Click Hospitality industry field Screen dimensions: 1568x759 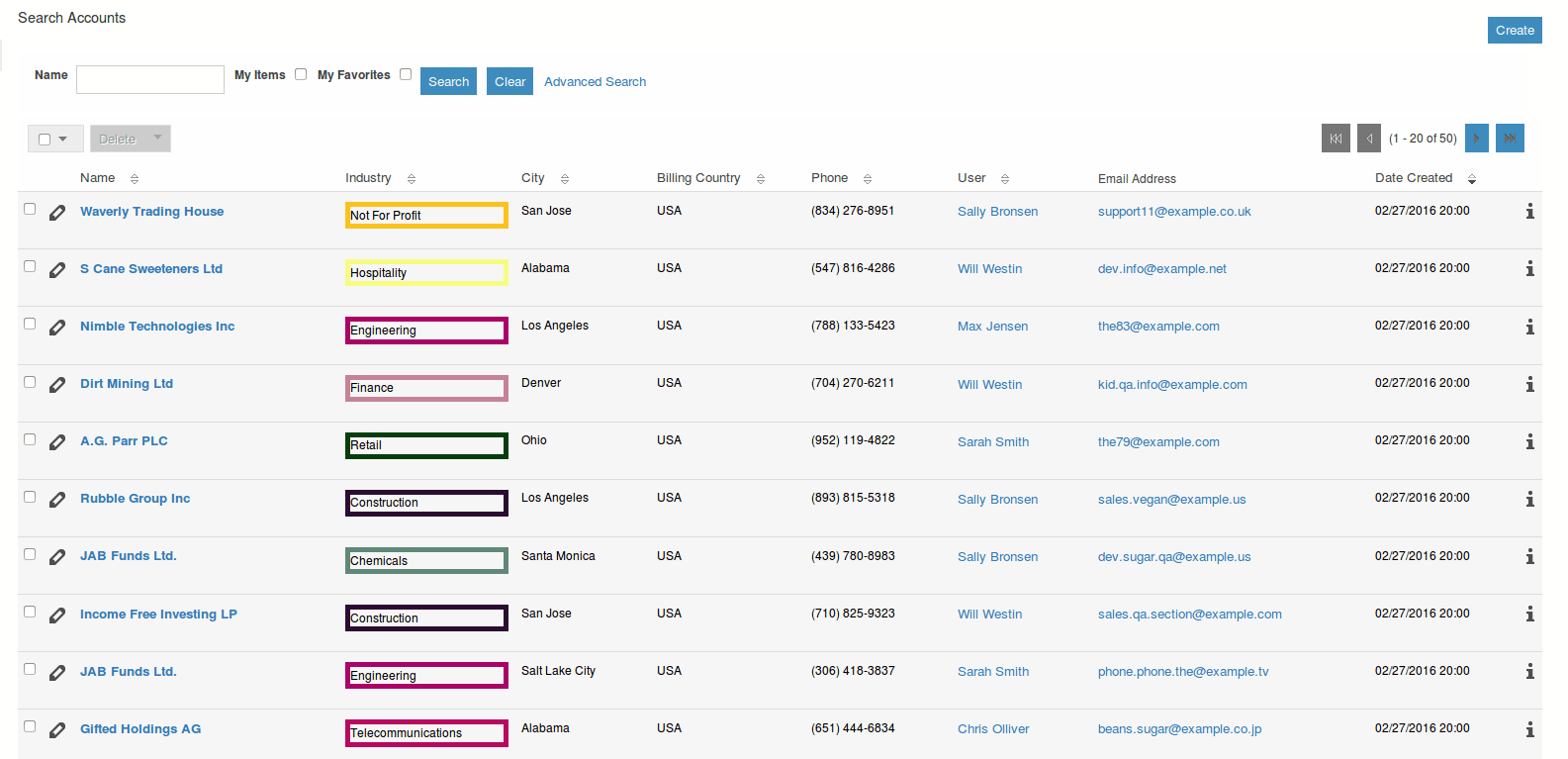tap(426, 272)
